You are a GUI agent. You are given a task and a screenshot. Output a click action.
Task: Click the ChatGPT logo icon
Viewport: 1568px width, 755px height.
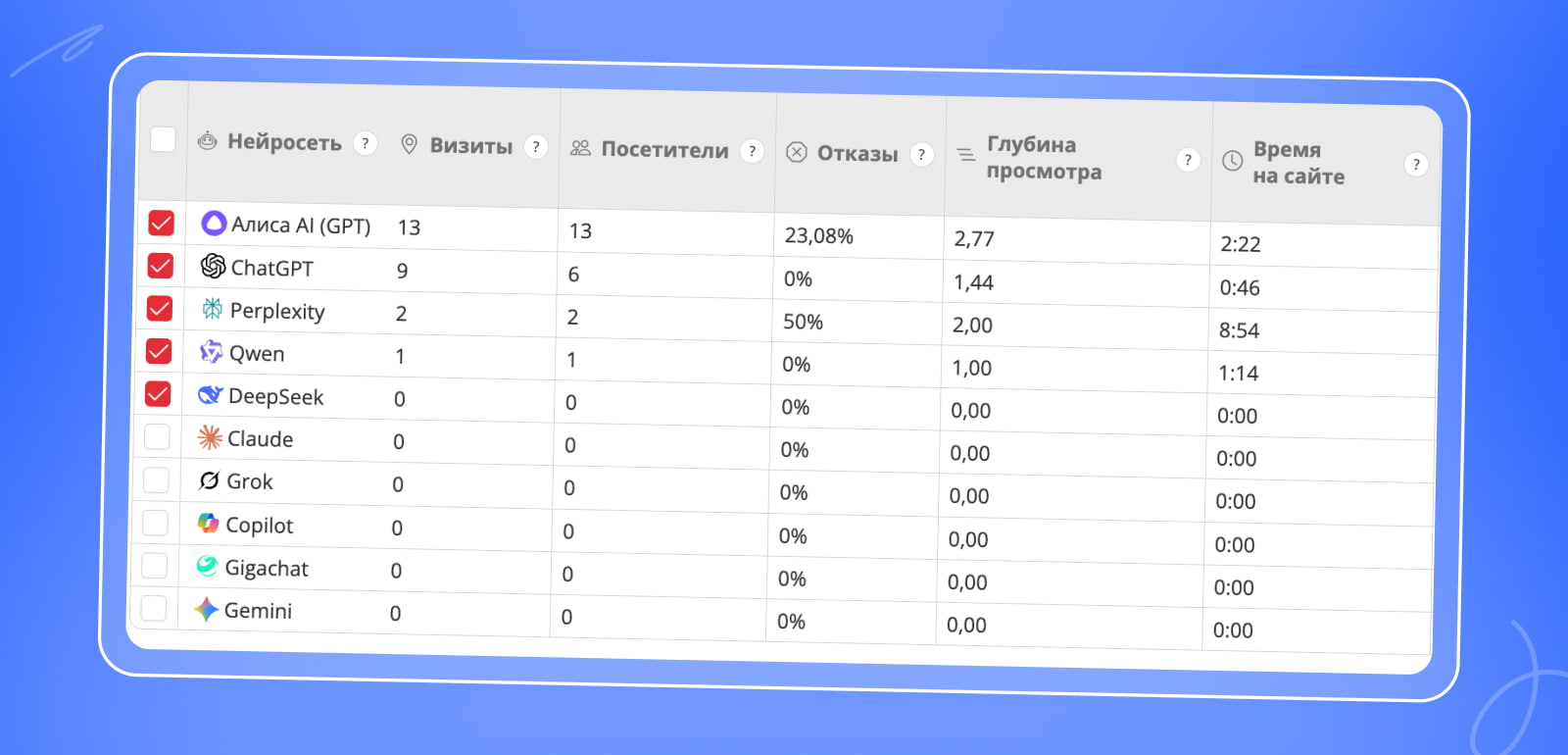213,266
